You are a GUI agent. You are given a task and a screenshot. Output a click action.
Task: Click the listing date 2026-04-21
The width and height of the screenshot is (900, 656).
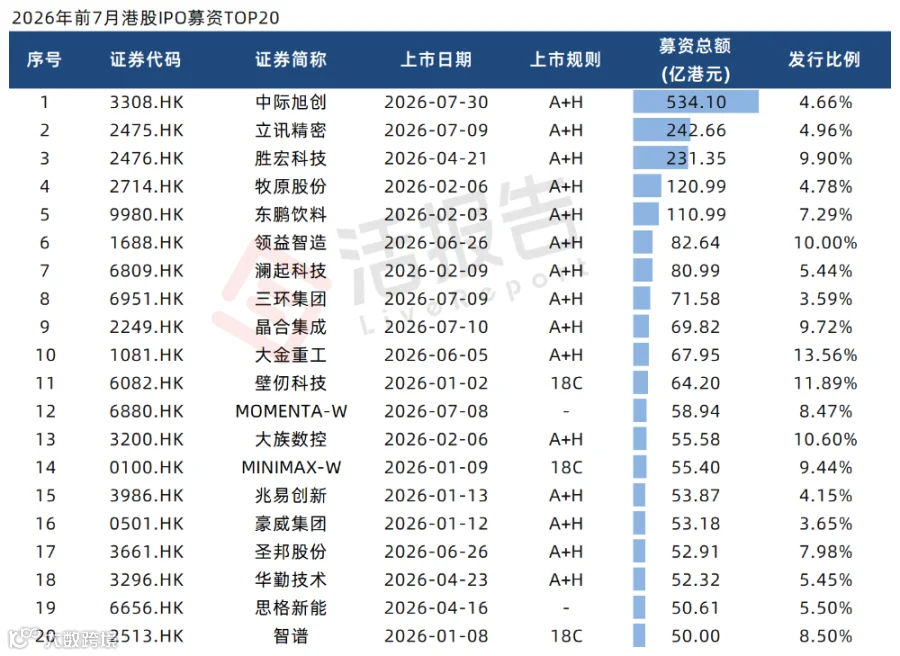(436, 158)
